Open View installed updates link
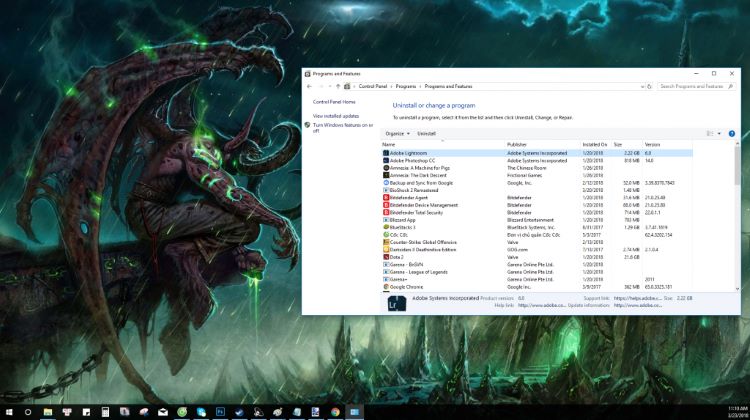This screenshot has width=750, height=420. (336, 116)
